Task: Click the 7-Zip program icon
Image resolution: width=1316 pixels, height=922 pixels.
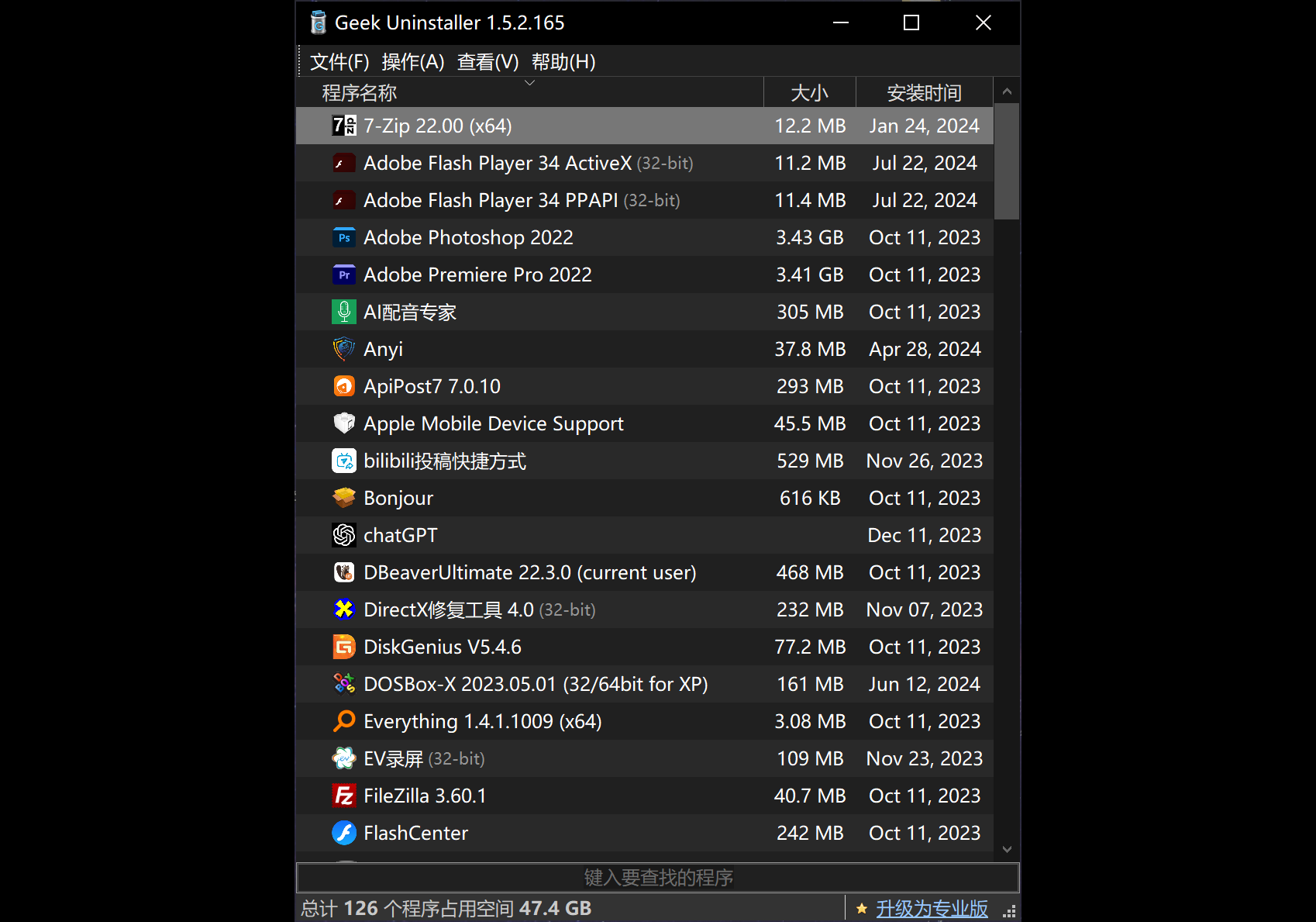Action: pyautogui.click(x=344, y=126)
